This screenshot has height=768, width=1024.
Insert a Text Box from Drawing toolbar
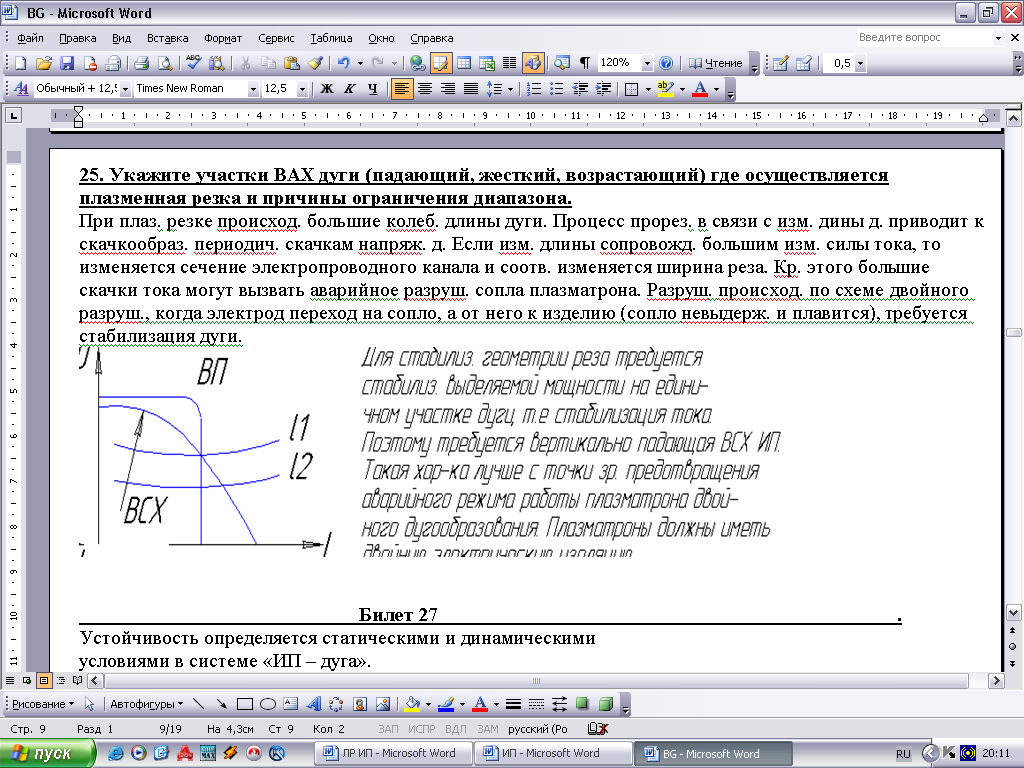pyautogui.click(x=291, y=704)
